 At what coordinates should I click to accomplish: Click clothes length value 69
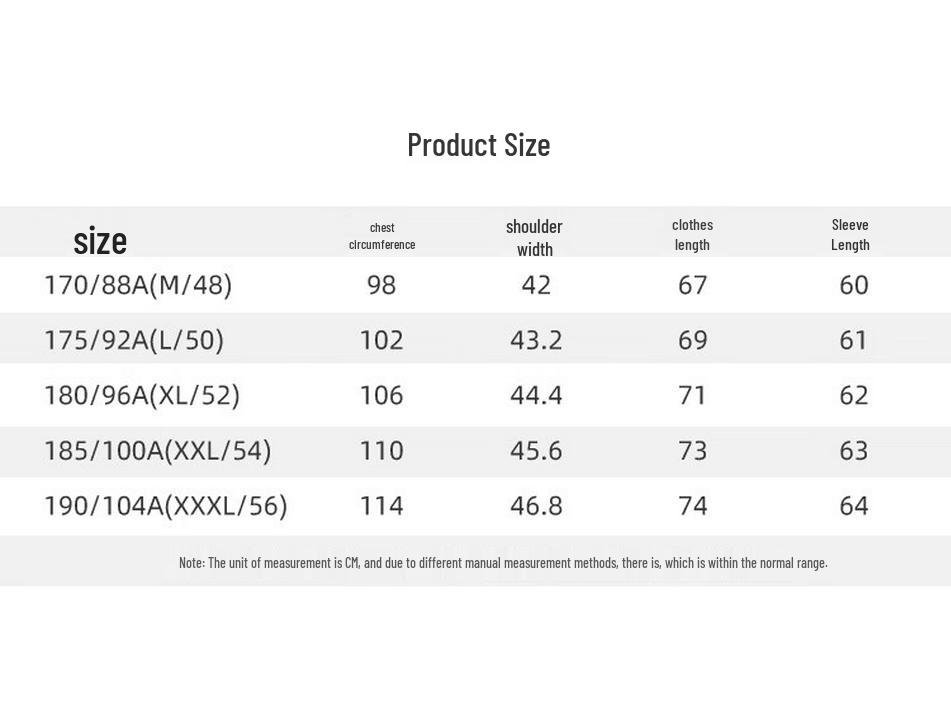693,341
